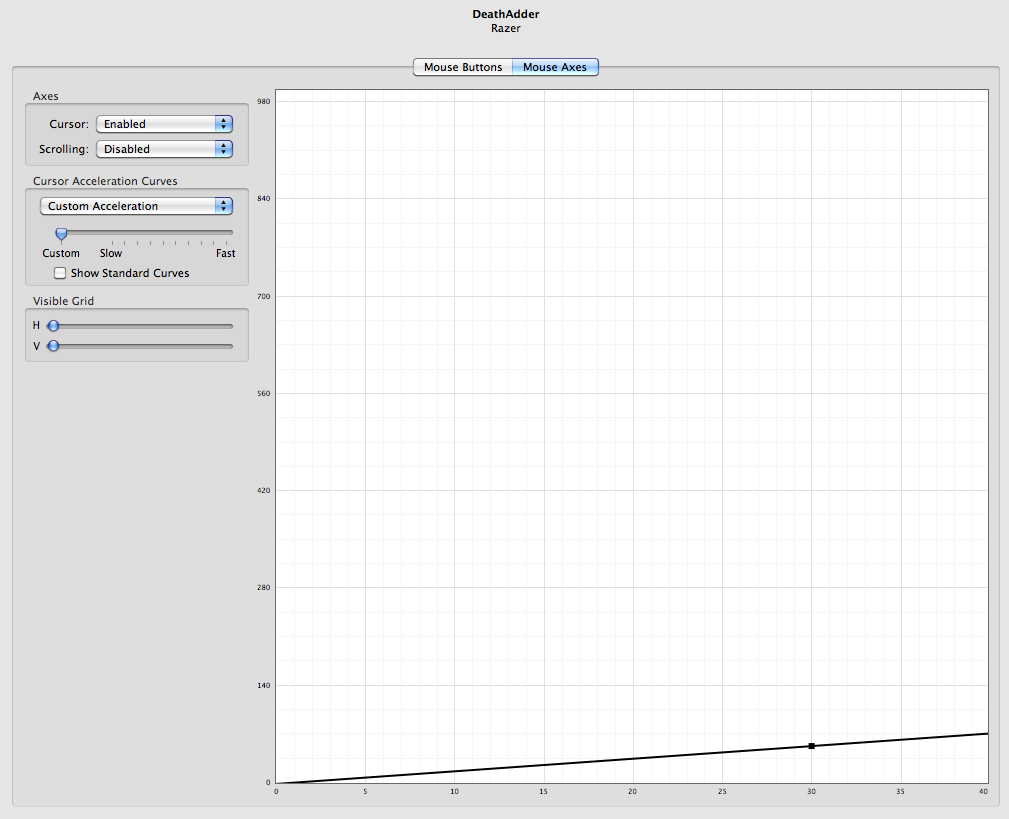Viewport: 1009px width, 819px height.
Task: Select the curve control point at 30
Action: 811,746
